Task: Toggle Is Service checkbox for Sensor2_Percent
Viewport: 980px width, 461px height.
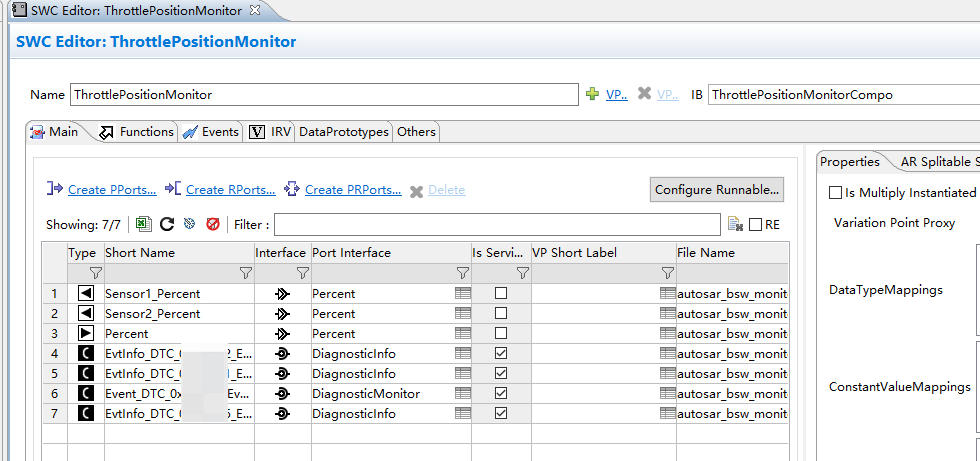Action: [x=501, y=313]
